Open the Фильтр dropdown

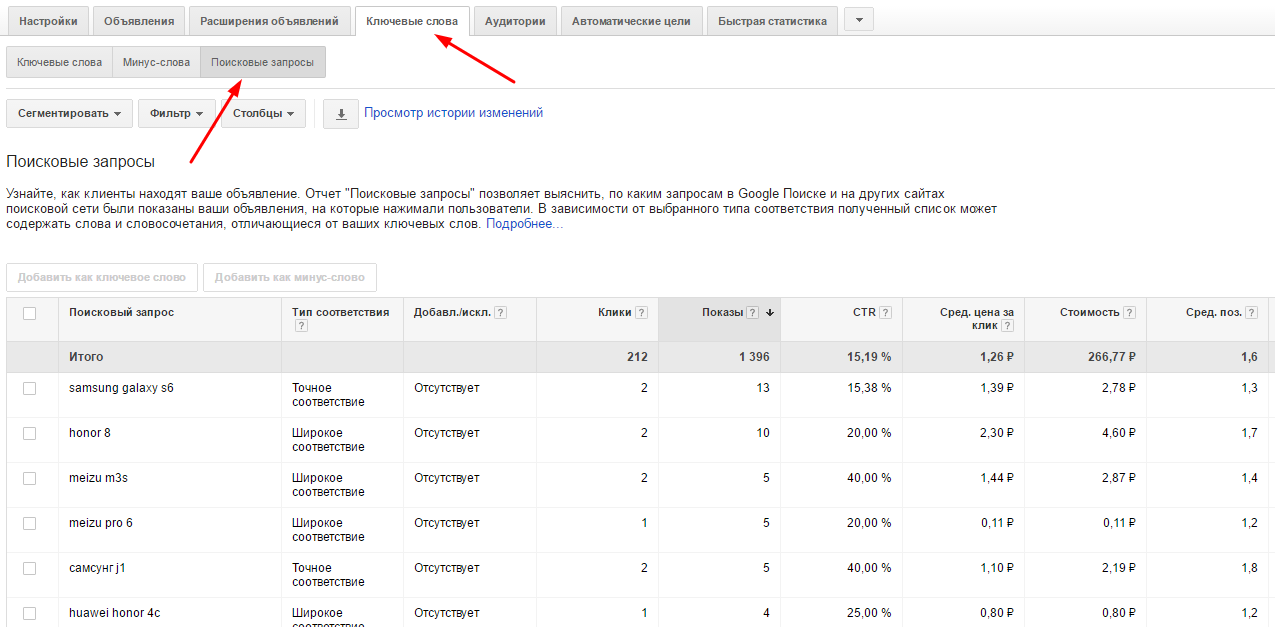[177, 114]
